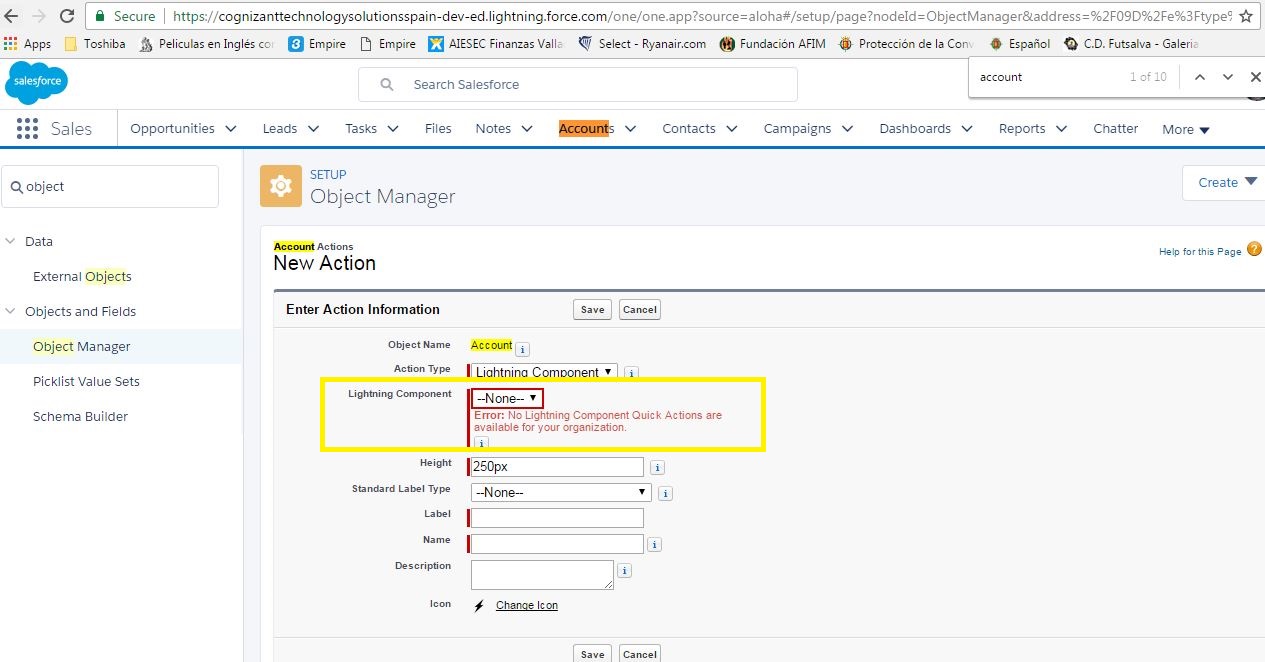Collapse the Data tree section
This screenshot has height=662, width=1265.
tap(11, 242)
